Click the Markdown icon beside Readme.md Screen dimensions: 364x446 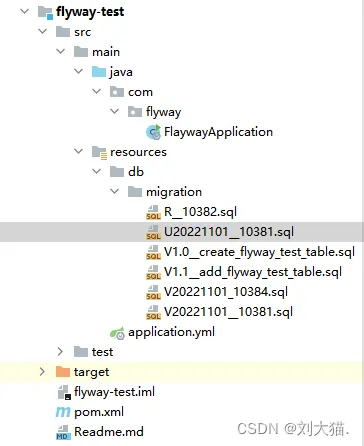(x=63, y=432)
